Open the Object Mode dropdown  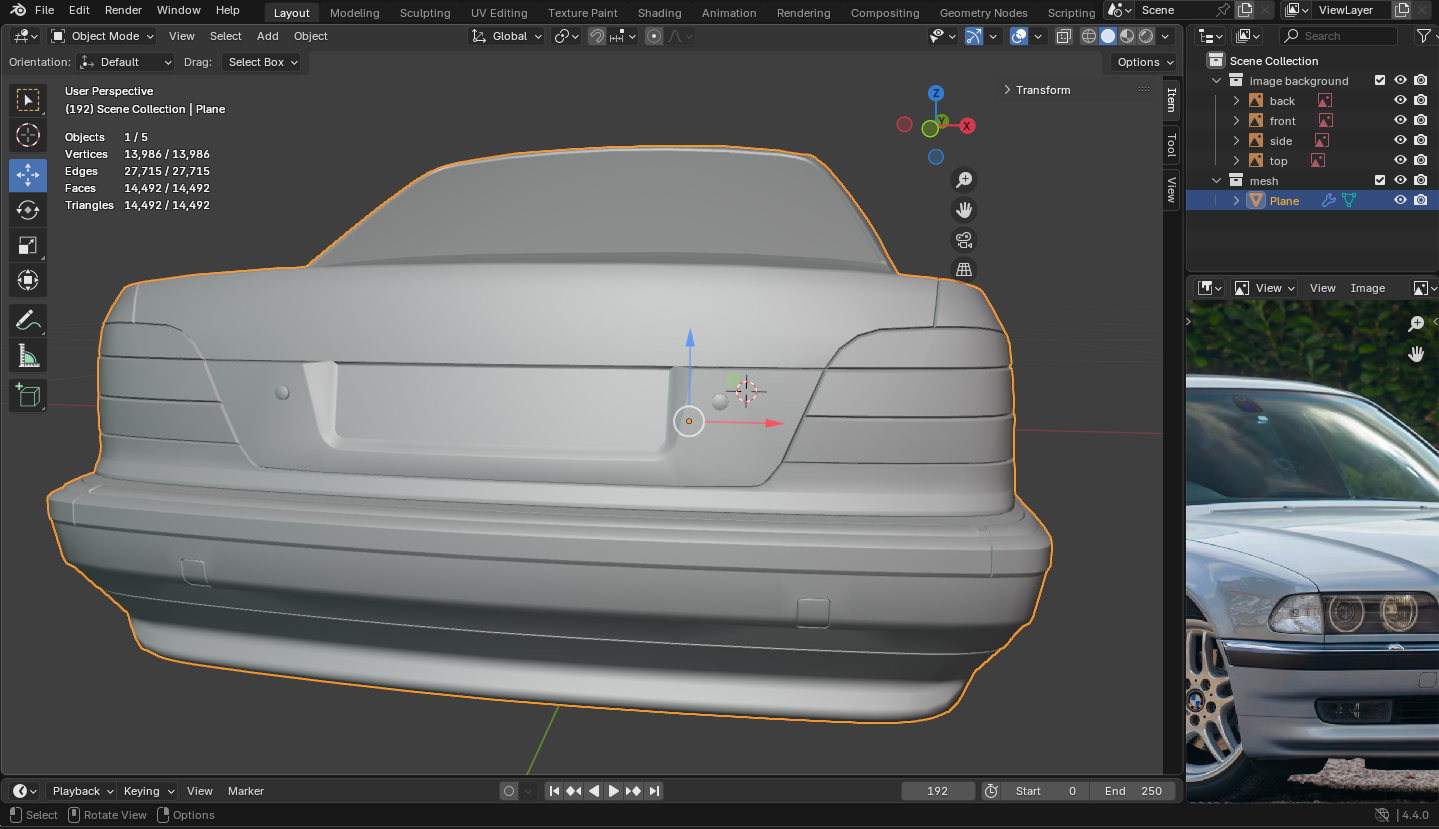point(103,36)
